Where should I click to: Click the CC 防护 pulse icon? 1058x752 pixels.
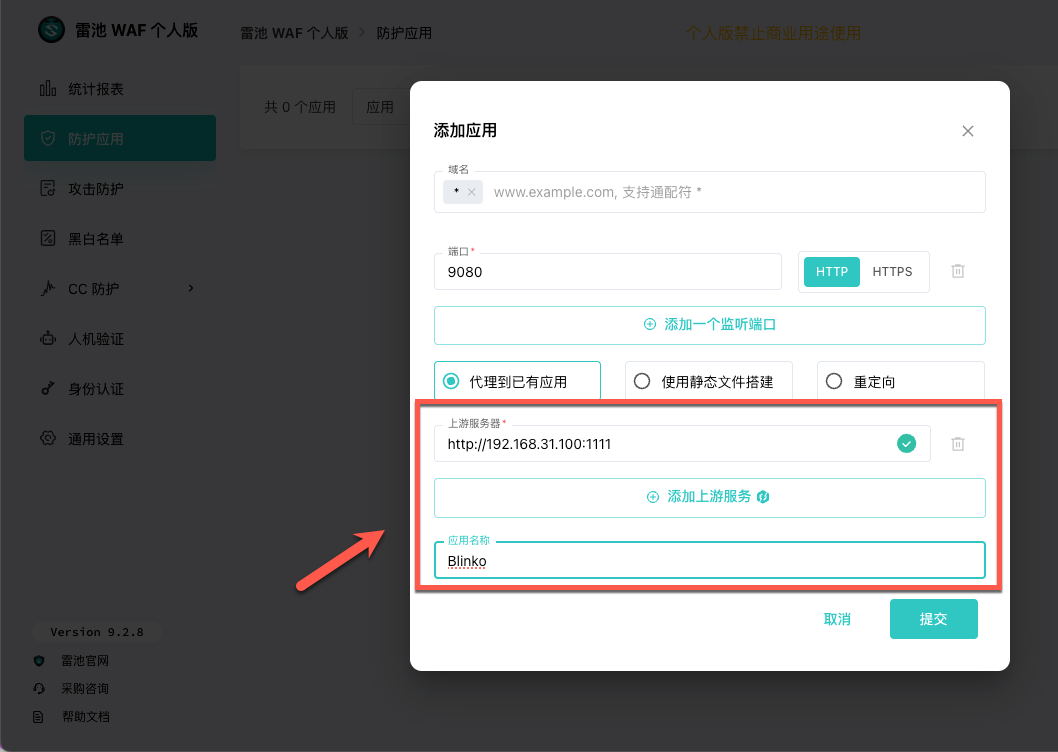point(48,288)
